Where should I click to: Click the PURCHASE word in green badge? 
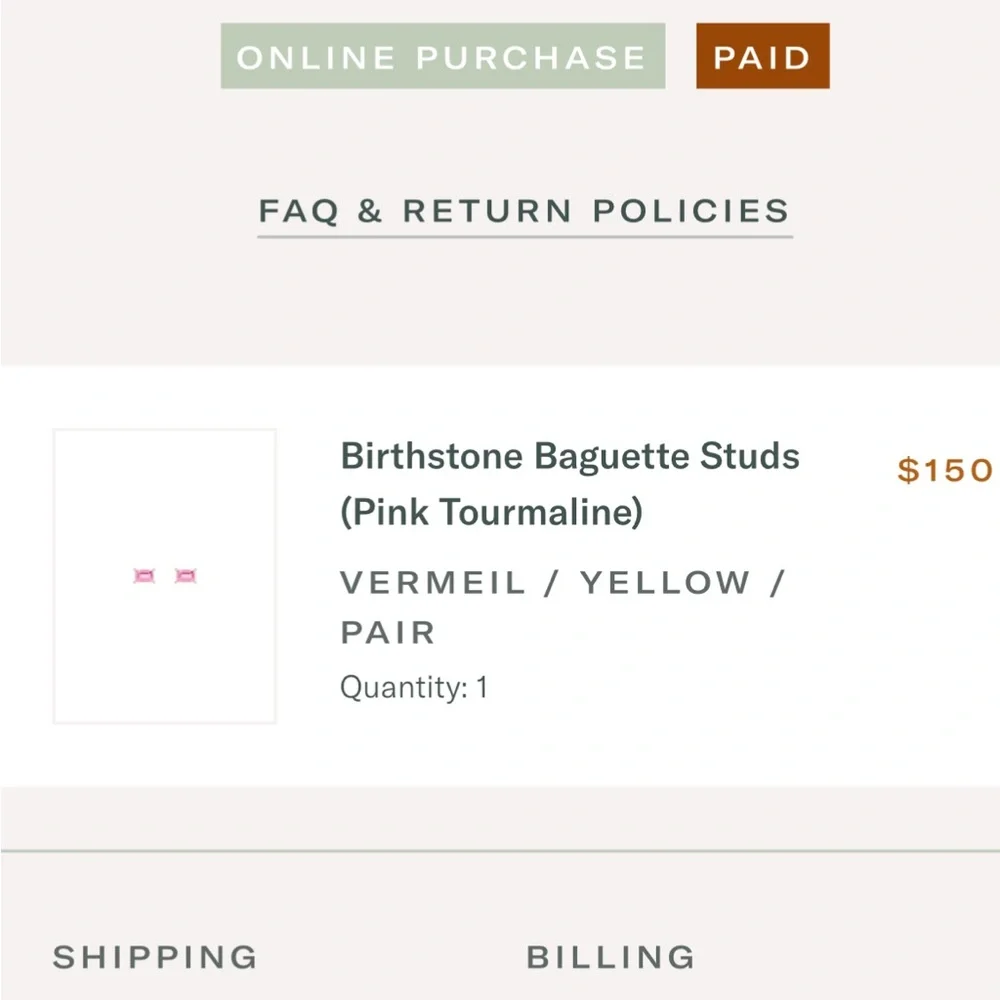530,57
